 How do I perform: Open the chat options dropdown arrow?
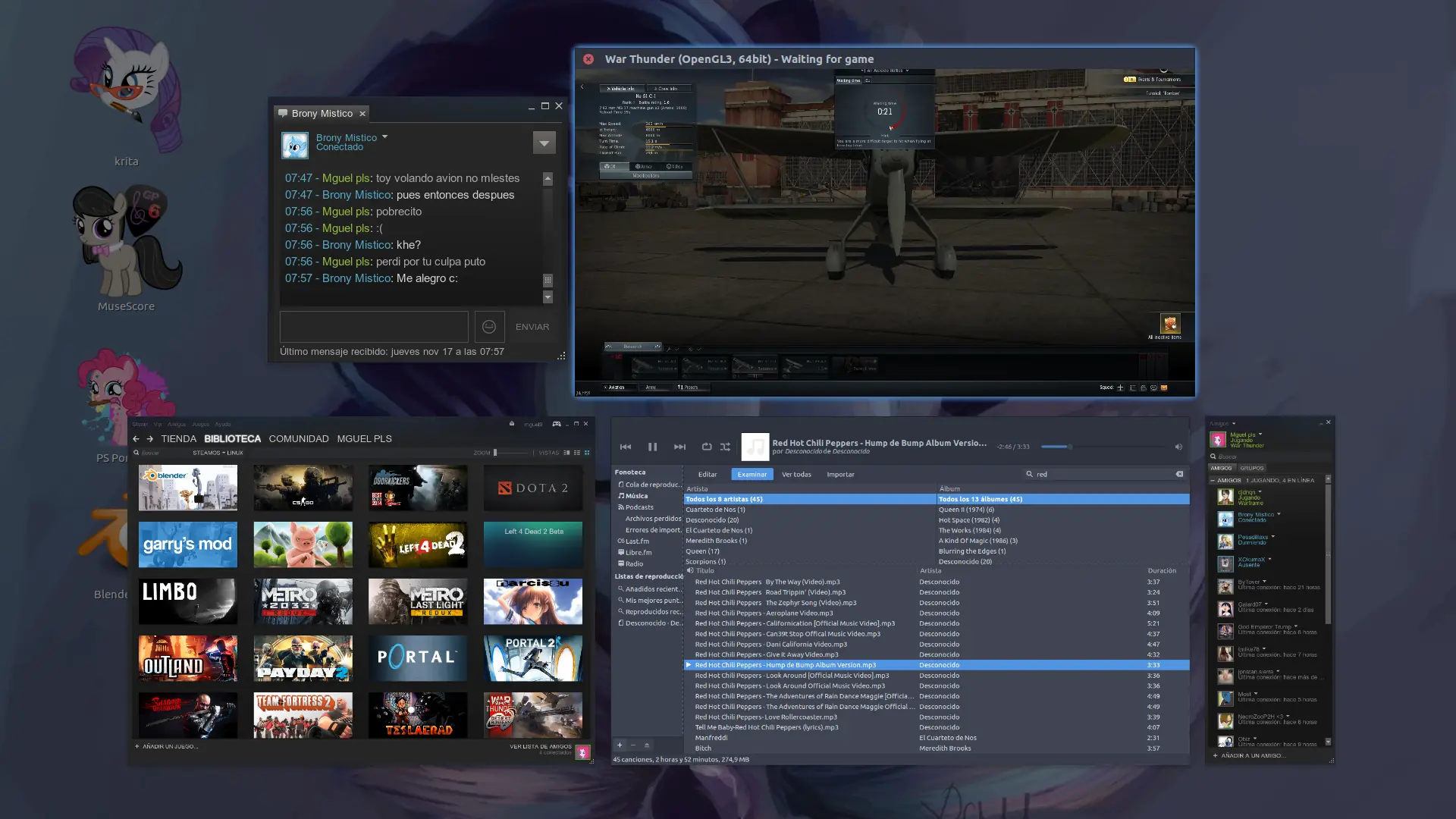click(544, 143)
